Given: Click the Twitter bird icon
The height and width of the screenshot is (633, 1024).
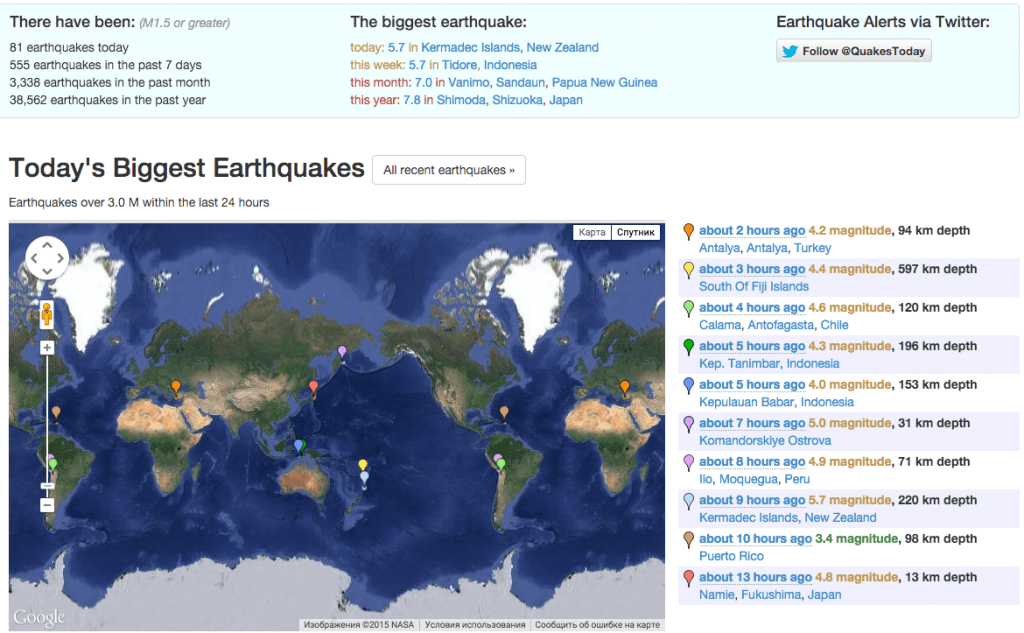Looking at the screenshot, I should [x=791, y=50].
